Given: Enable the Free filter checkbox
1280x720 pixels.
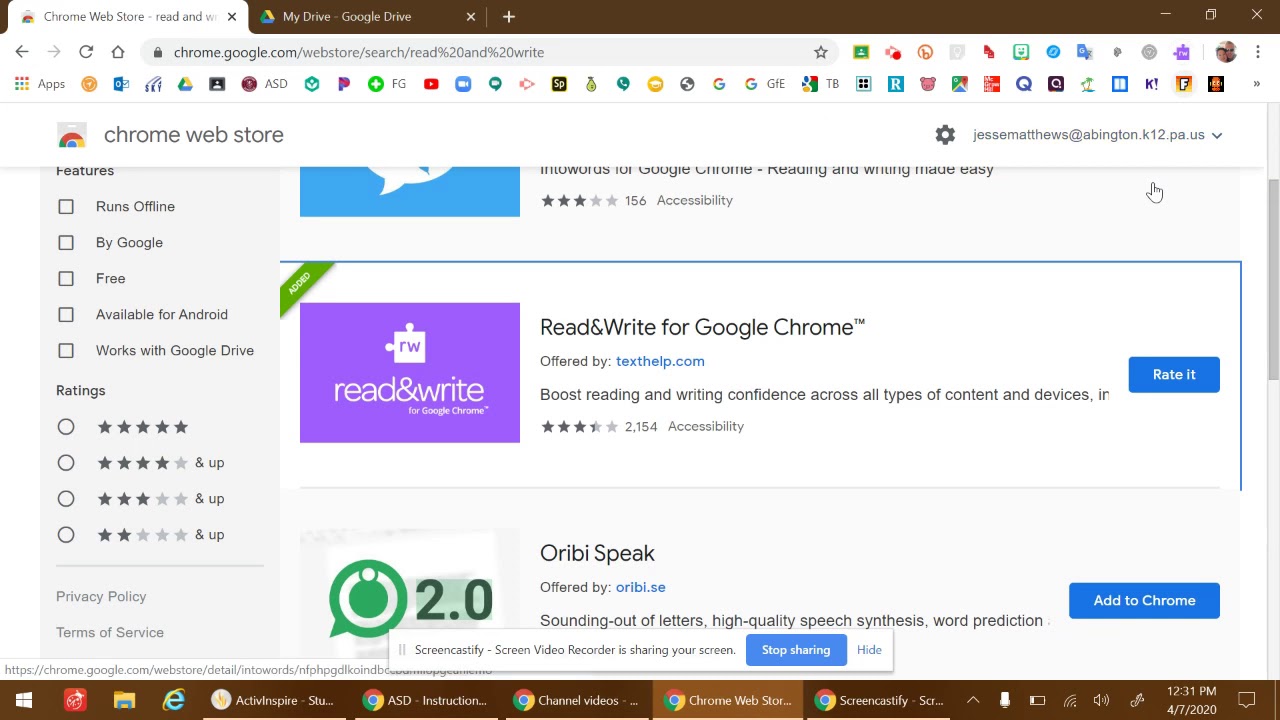Looking at the screenshot, I should pyautogui.click(x=66, y=278).
